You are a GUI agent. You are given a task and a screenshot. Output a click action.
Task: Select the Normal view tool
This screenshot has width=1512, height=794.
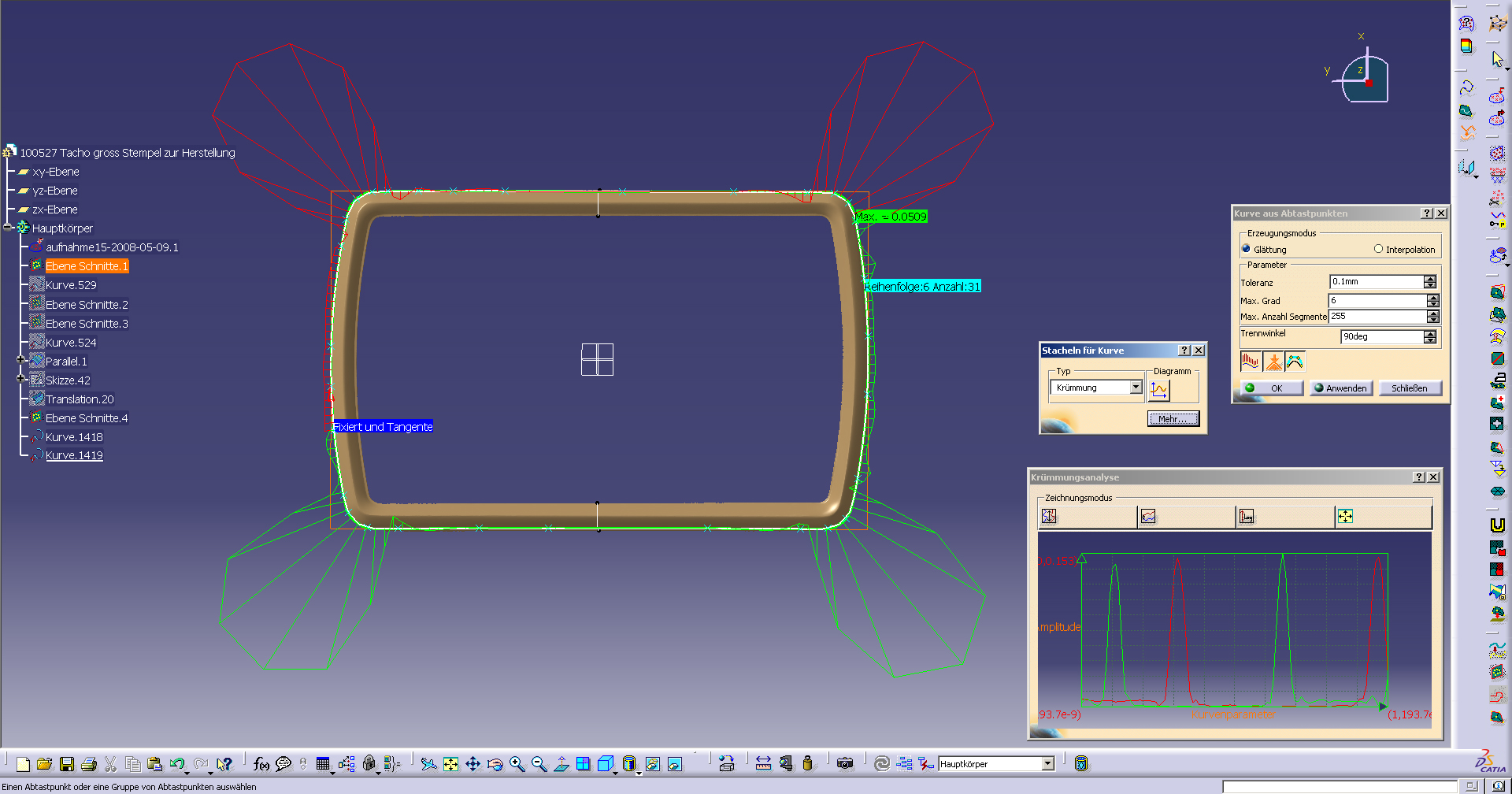(x=561, y=764)
